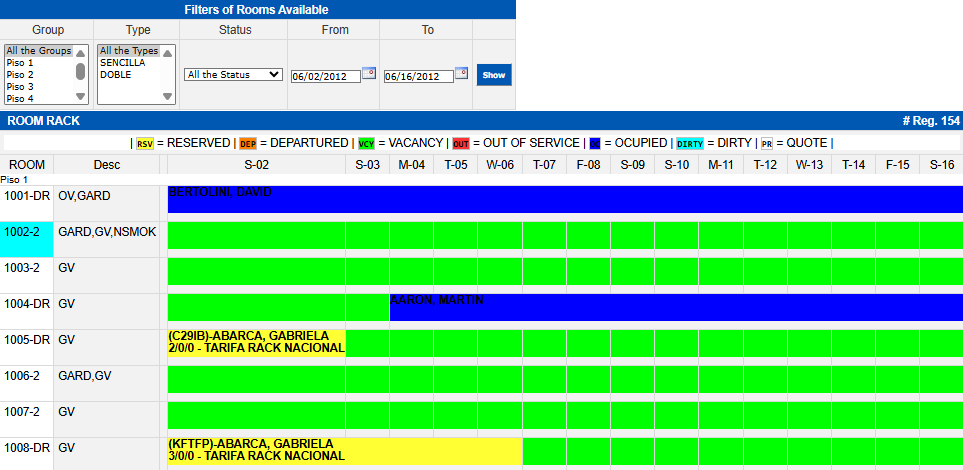Screen dimensions: 963x470
Task: Click the cyan DIRTY legend icon
Action: 690,144
